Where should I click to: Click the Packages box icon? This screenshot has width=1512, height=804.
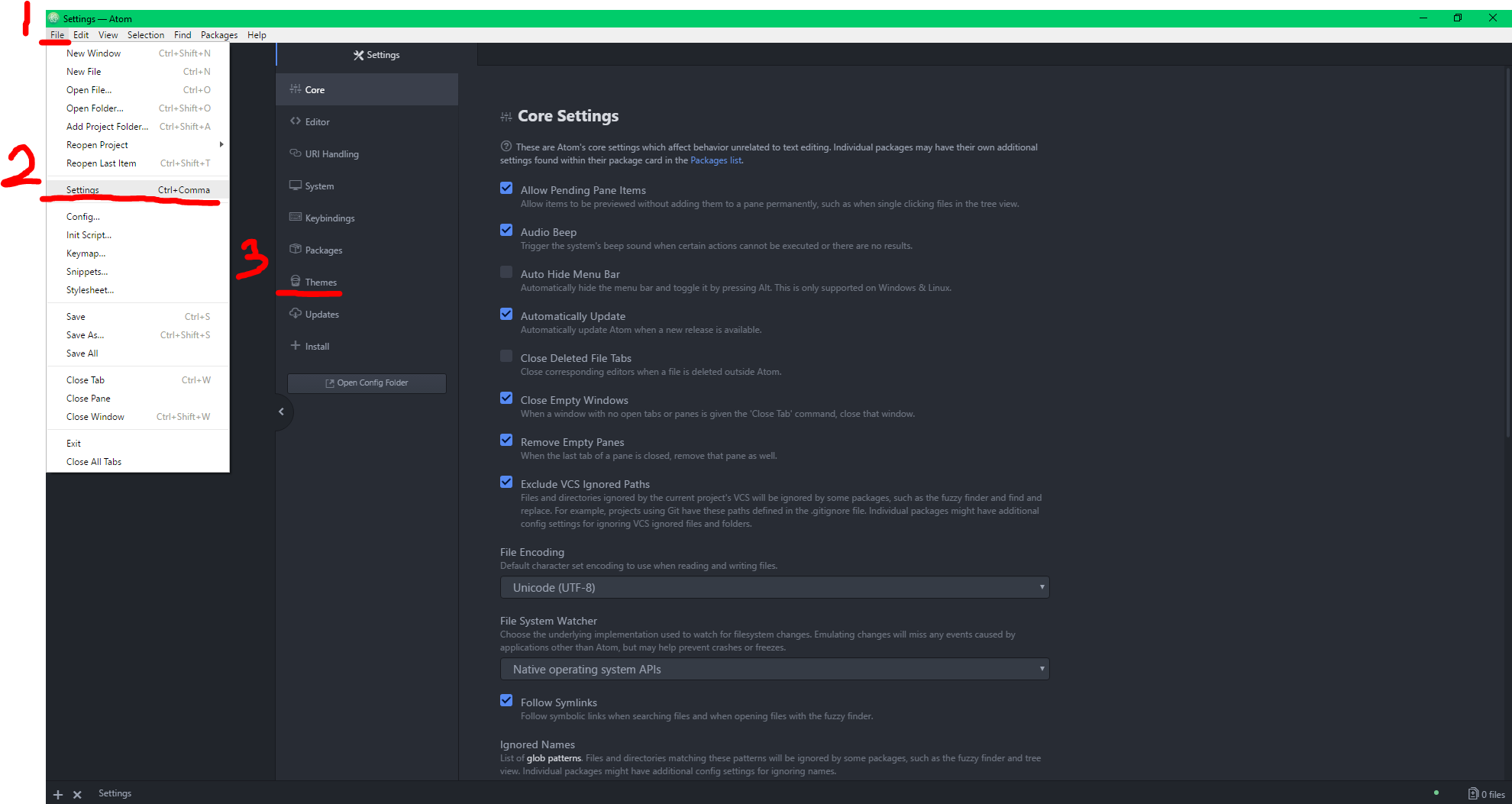(x=296, y=250)
